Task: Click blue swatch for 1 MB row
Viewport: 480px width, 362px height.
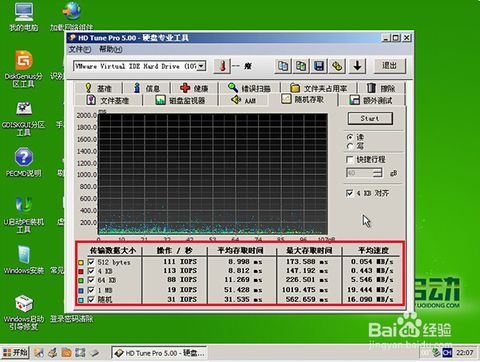Action: click(x=81, y=291)
